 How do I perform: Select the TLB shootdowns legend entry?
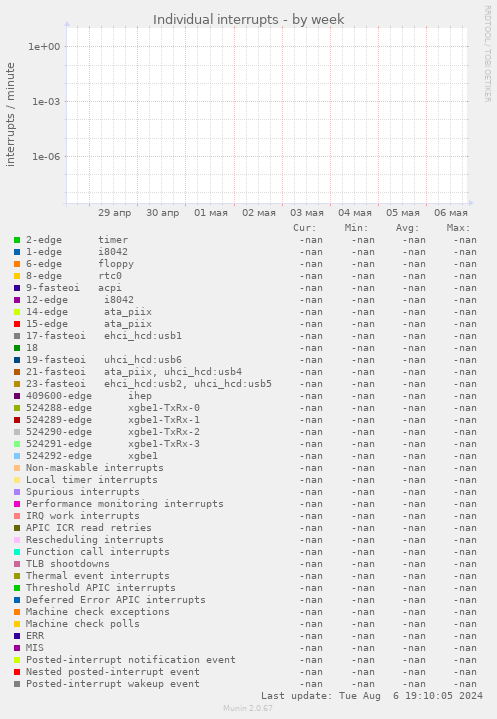point(68,564)
